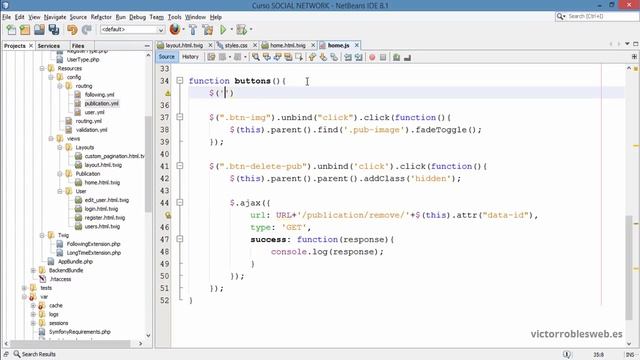
Task: Collapse the routing folder node
Action: pos(60,86)
